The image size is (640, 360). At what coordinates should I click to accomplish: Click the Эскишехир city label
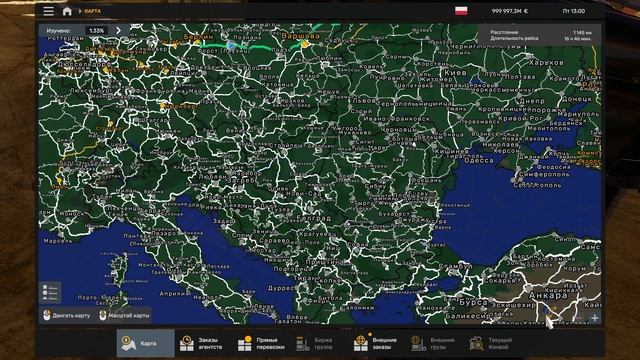coord(513,305)
